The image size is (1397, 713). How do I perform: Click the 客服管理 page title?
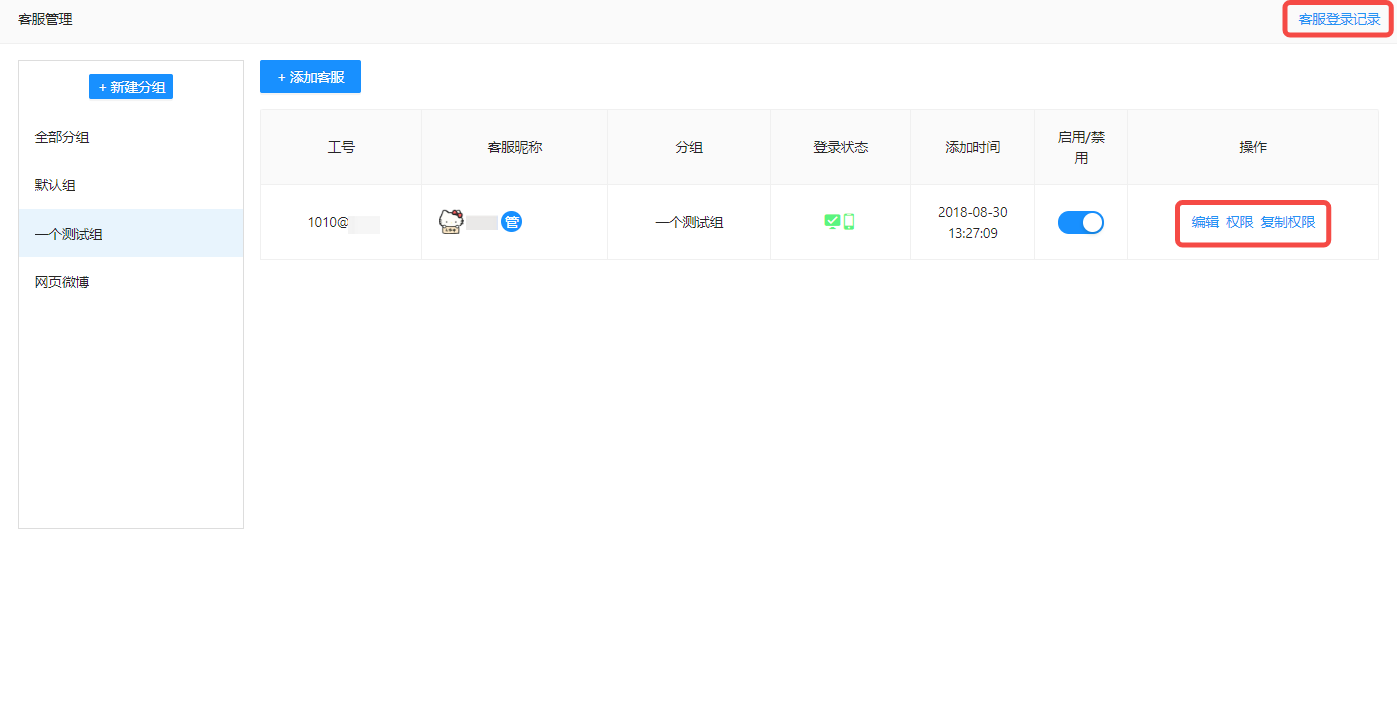[x=47, y=19]
